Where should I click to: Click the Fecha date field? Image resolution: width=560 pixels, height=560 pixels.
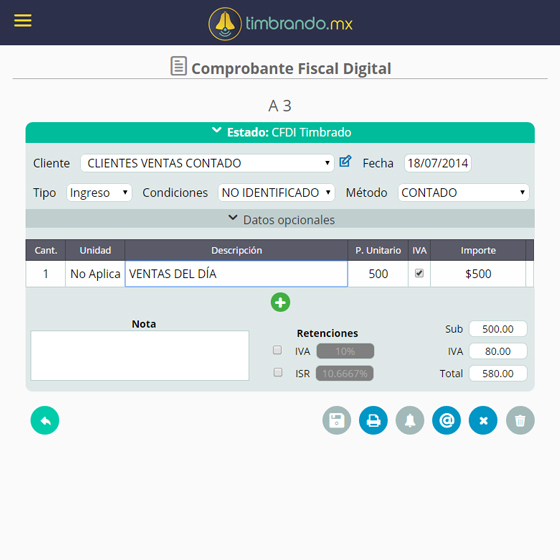(438, 163)
